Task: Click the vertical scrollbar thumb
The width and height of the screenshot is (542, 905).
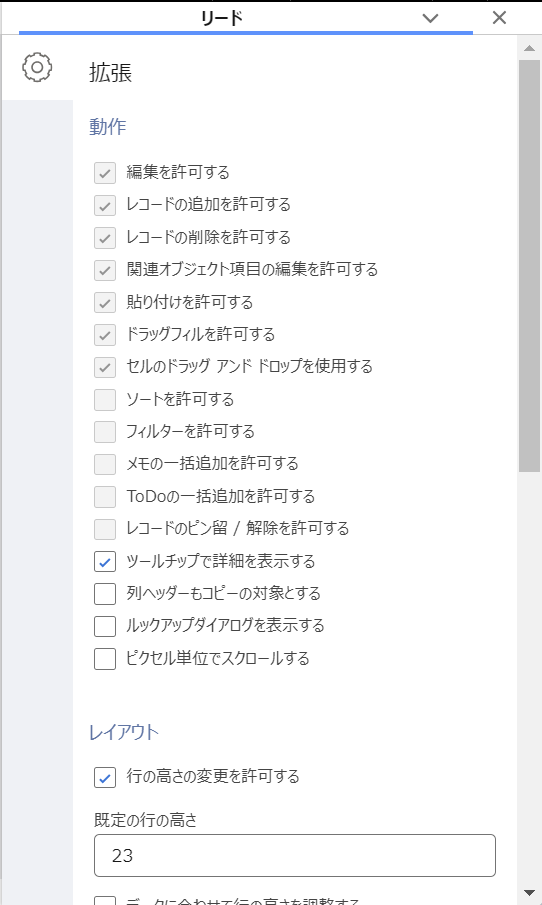Action: pos(529,265)
